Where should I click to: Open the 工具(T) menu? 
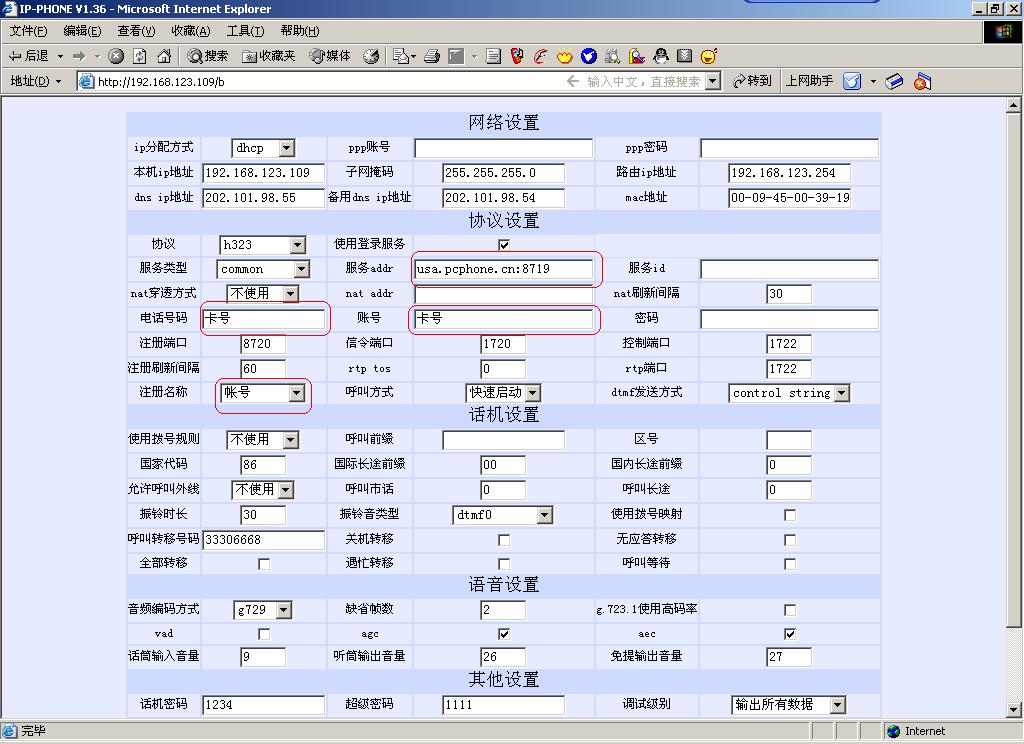pos(246,31)
